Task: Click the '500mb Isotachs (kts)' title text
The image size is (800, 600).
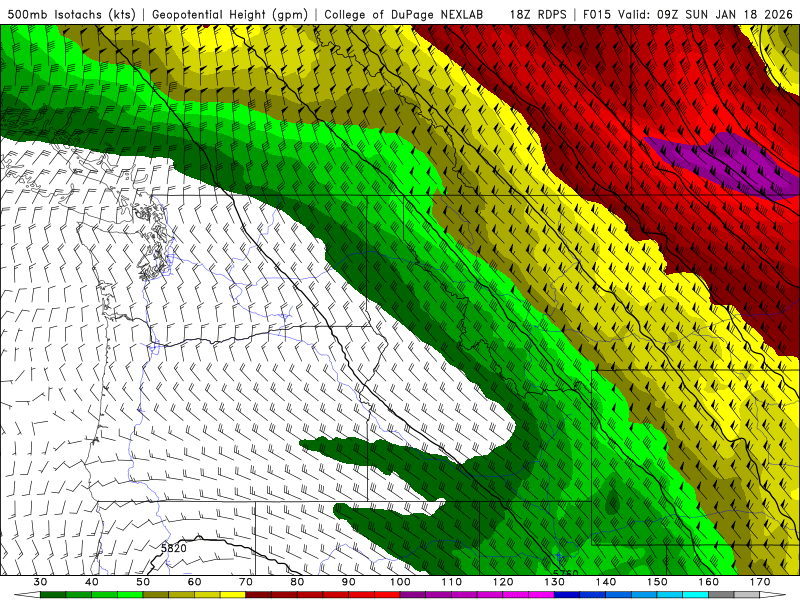Action: [71, 14]
